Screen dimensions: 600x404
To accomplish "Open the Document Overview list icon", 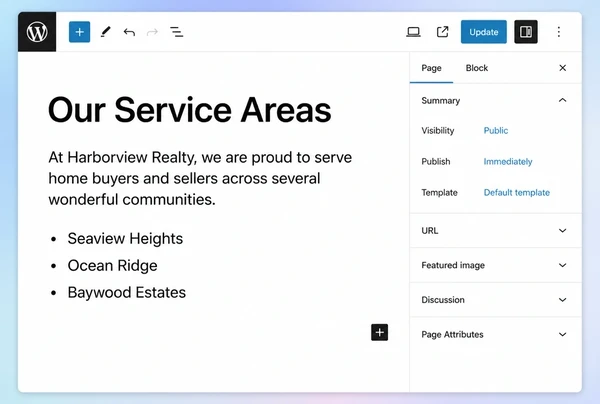I will point(176,32).
